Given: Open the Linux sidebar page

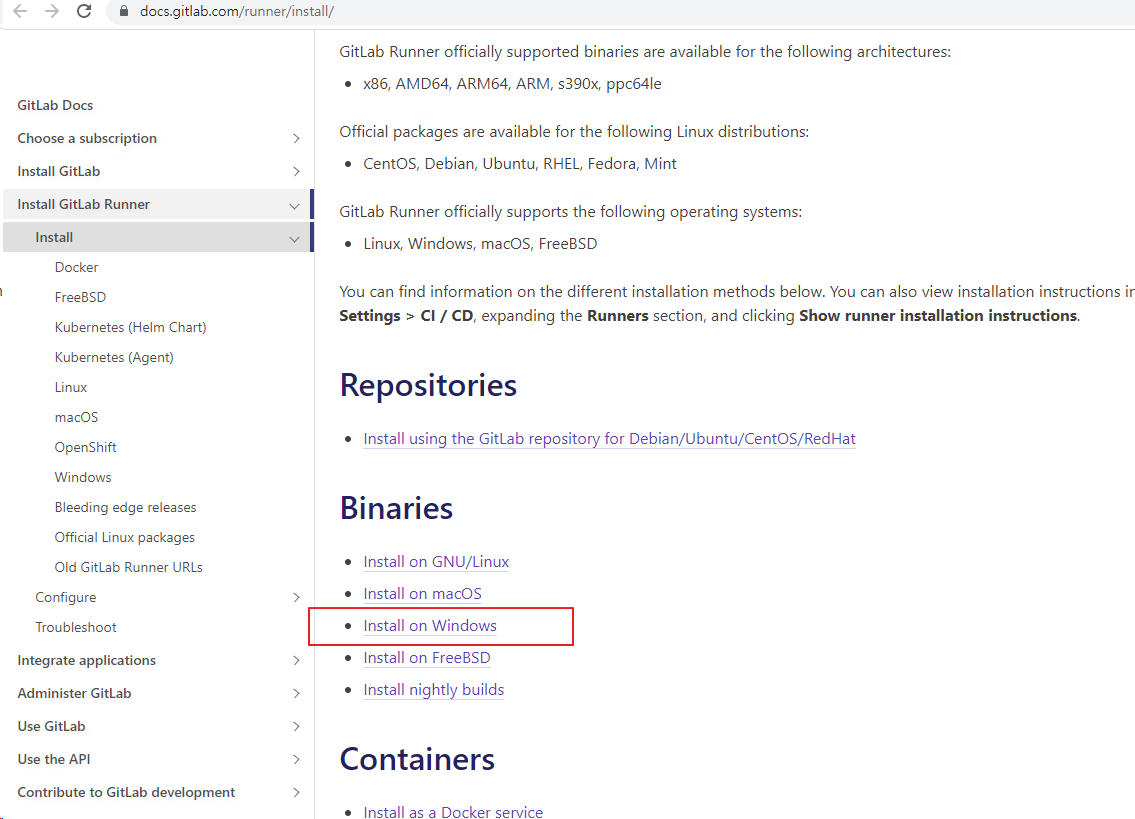Looking at the screenshot, I should pyautogui.click(x=71, y=387).
